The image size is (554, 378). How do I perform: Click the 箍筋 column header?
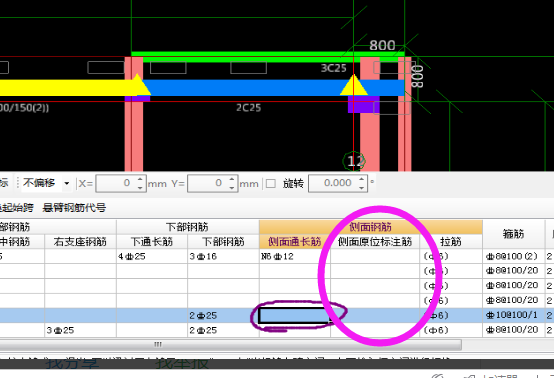(x=513, y=234)
